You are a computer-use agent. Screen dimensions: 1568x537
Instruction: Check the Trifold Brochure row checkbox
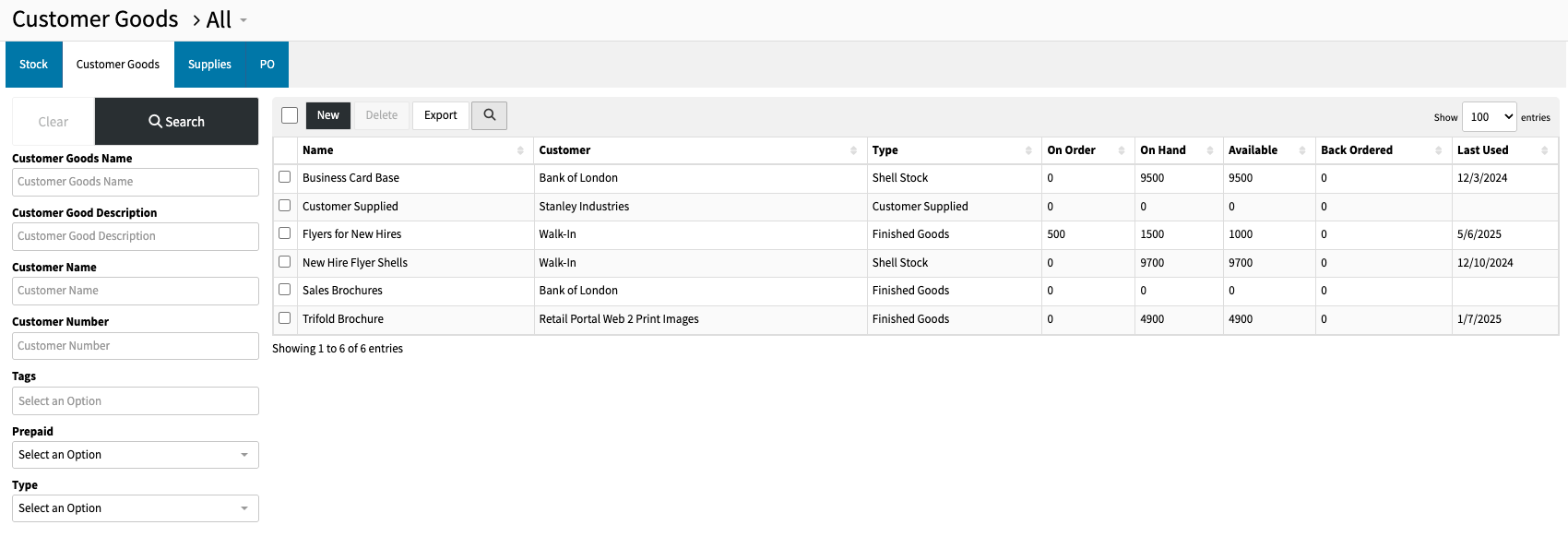[285, 318]
